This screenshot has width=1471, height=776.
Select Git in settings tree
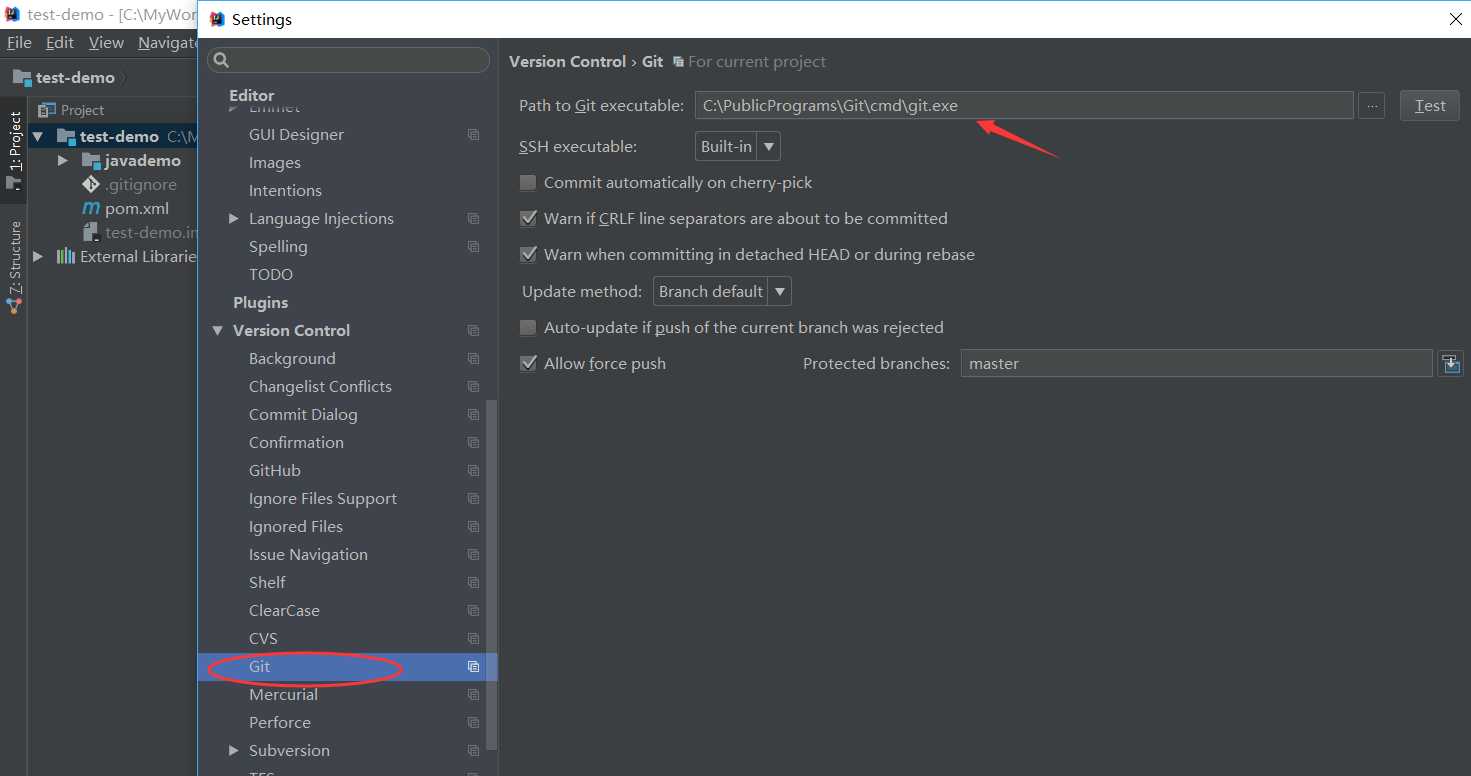click(x=347, y=667)
